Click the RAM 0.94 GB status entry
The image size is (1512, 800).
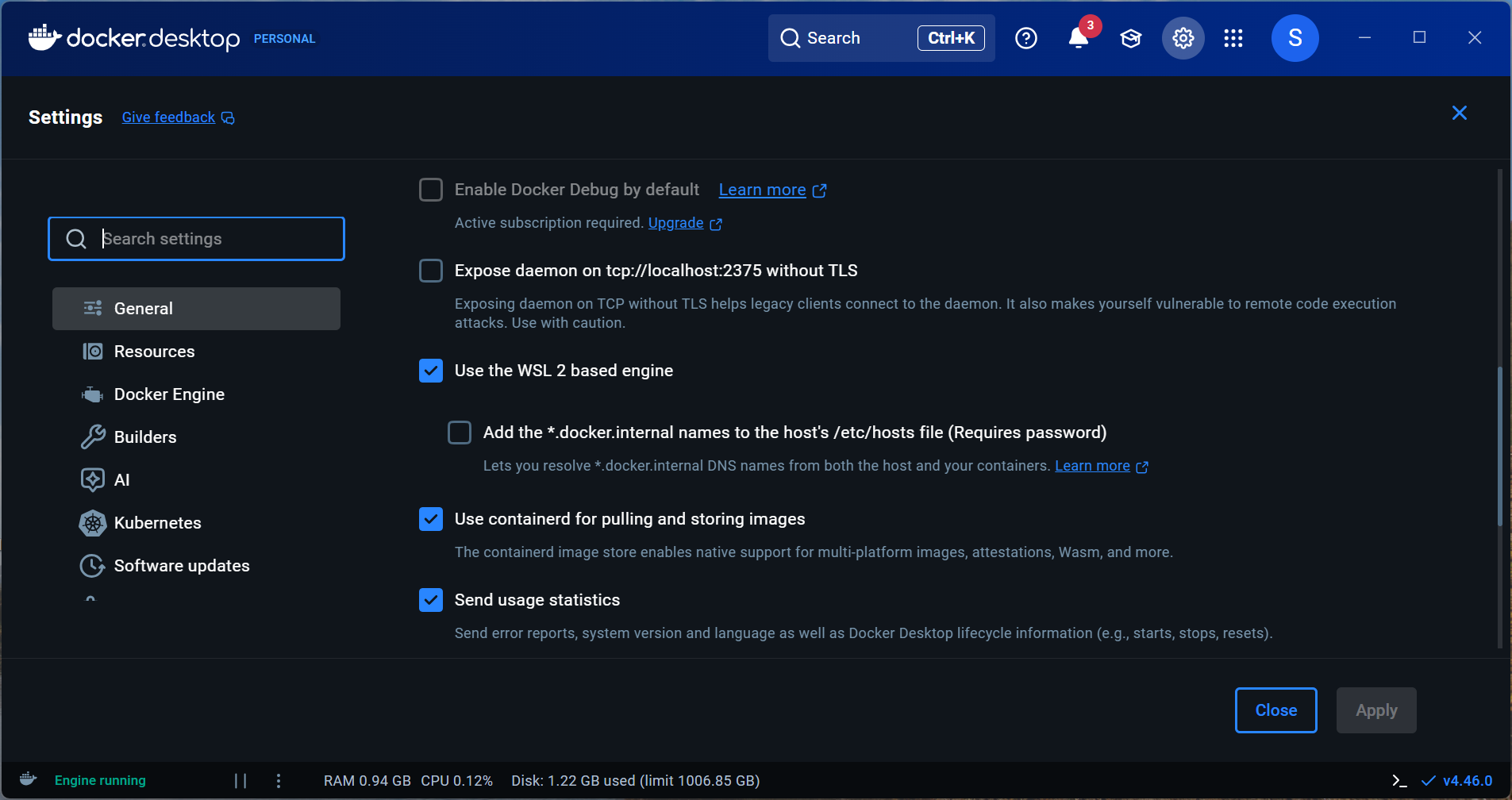tap(367, 781)
